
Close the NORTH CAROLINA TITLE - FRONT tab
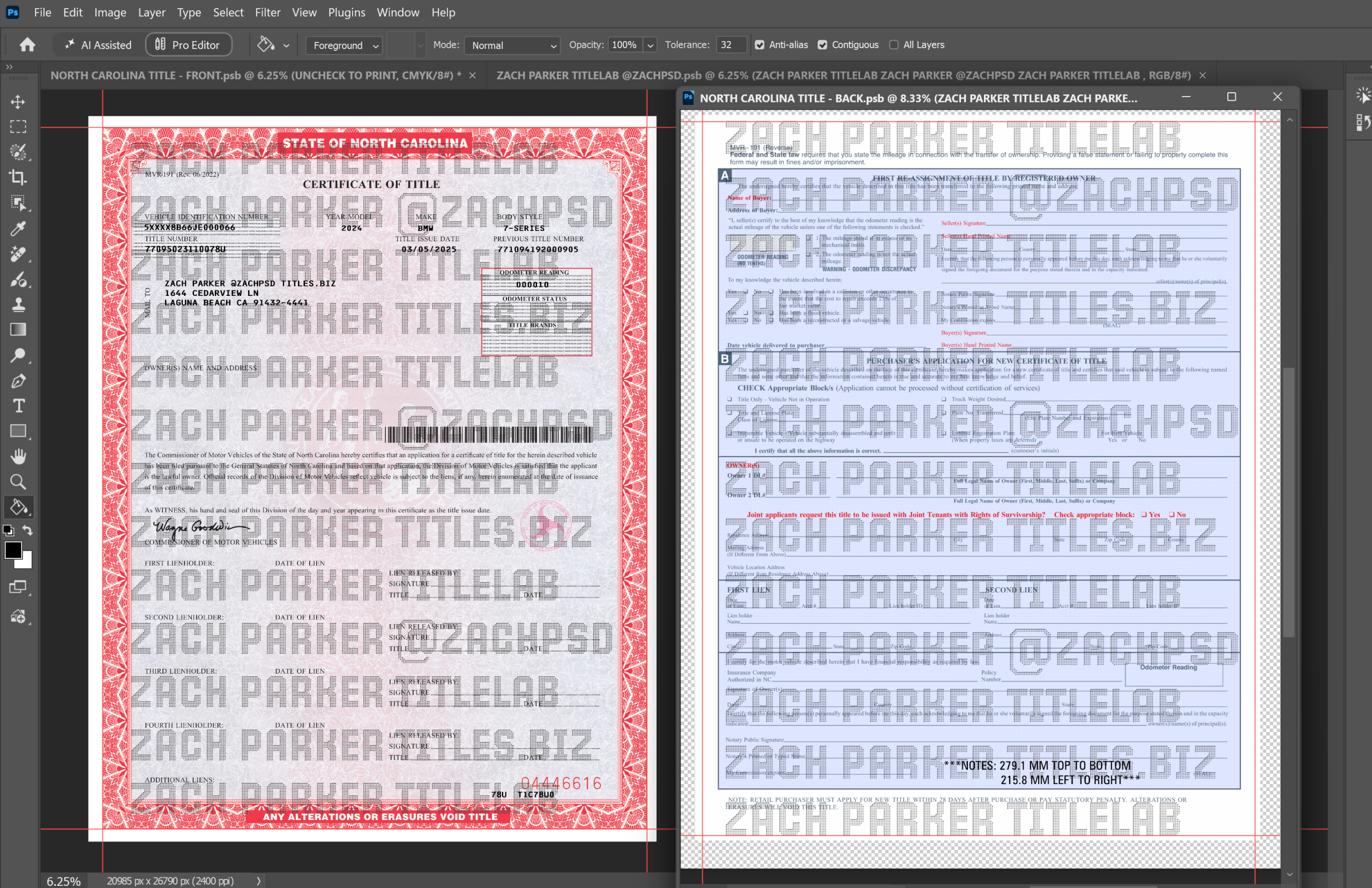click(473, 76)
